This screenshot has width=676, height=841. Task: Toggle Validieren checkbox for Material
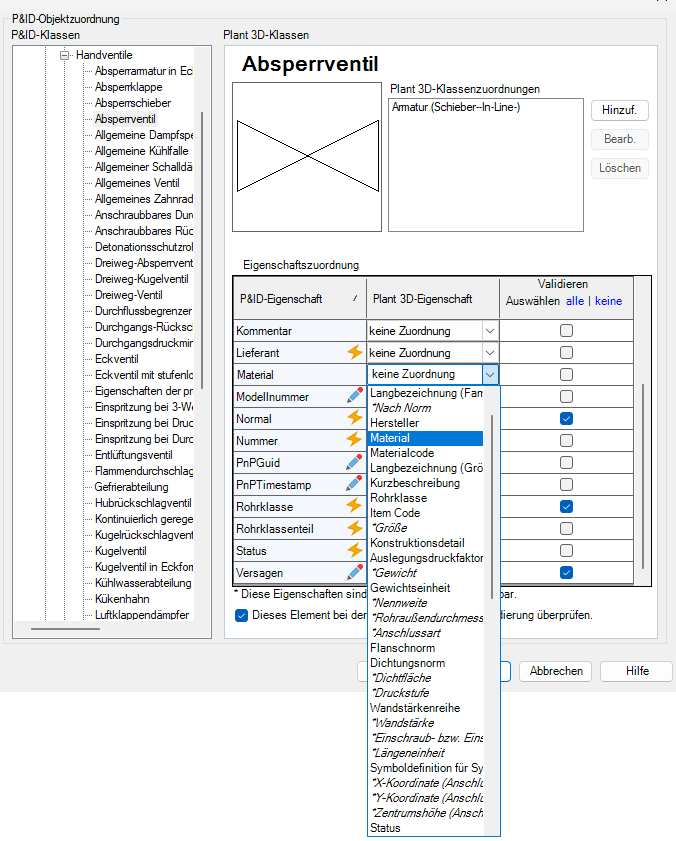(566, 374)
